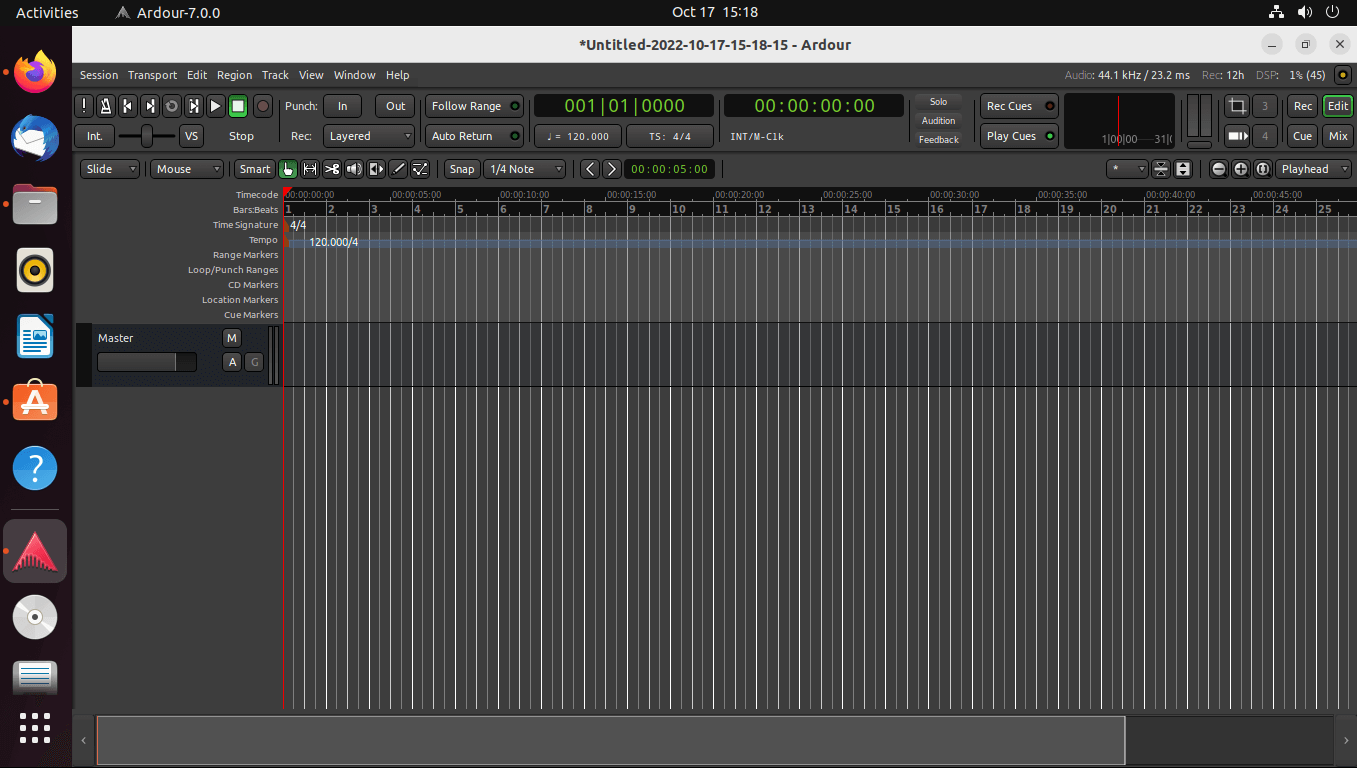
Task: Click the Zoom to Session icon
Action: tap(1261, 169)
